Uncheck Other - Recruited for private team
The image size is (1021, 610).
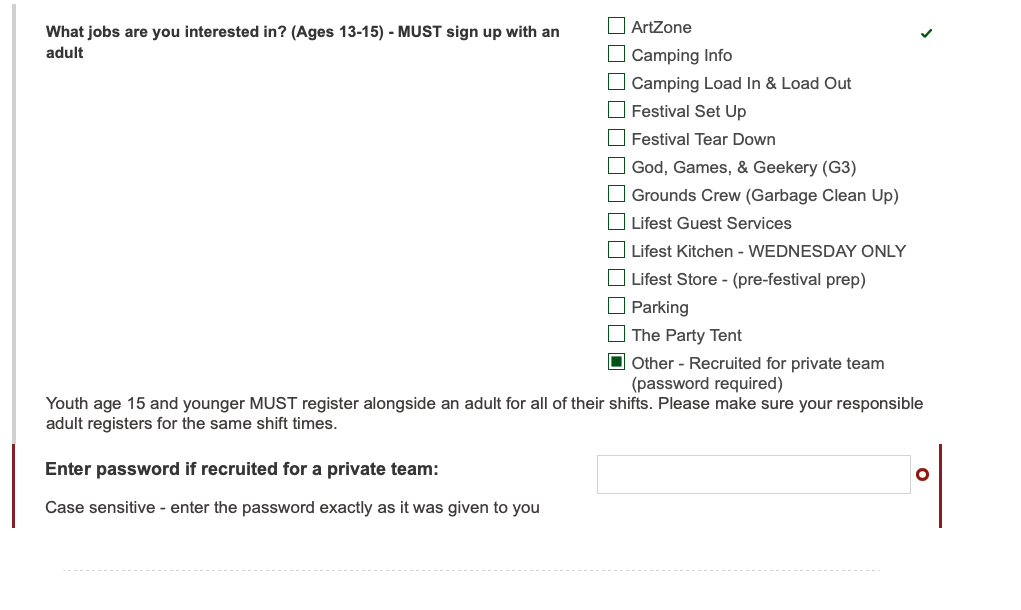tap(616, 361)
